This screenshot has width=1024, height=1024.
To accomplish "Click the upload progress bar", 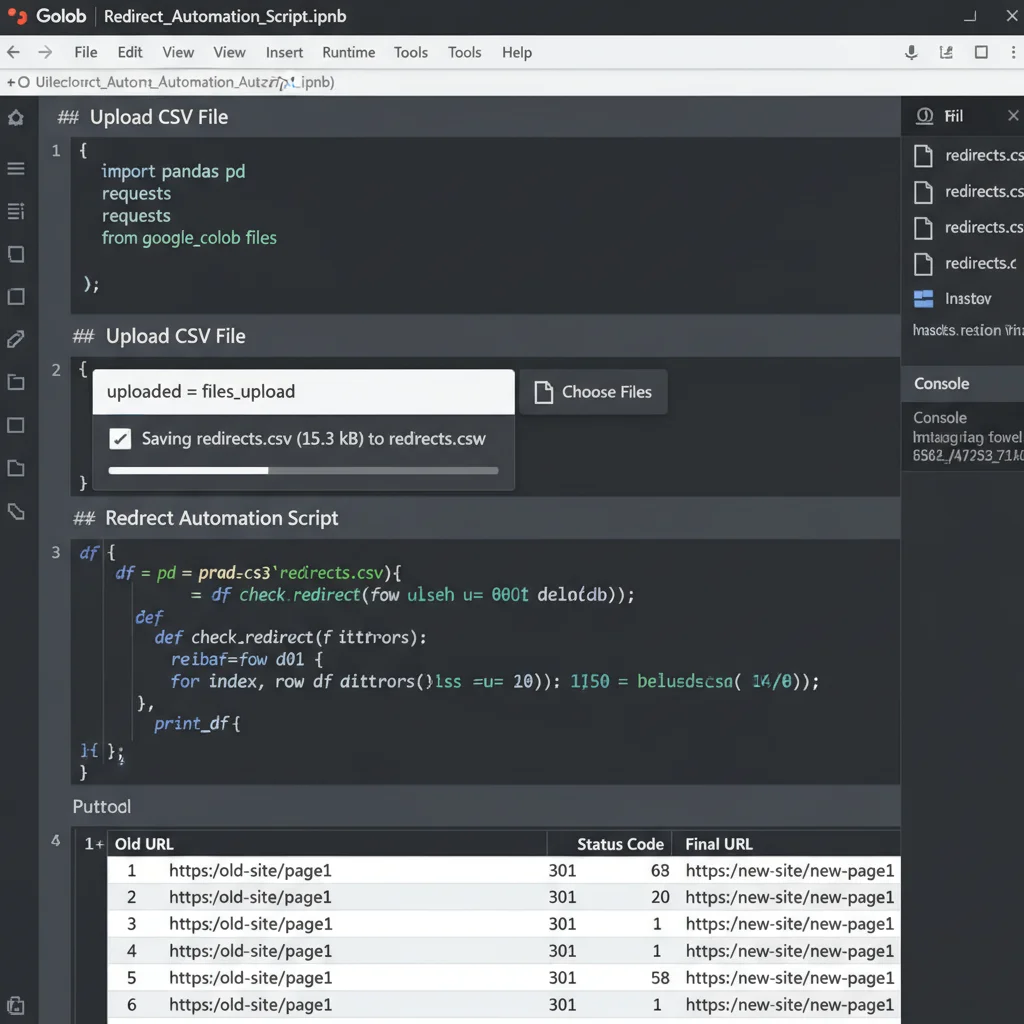I will tap(303, 470).
